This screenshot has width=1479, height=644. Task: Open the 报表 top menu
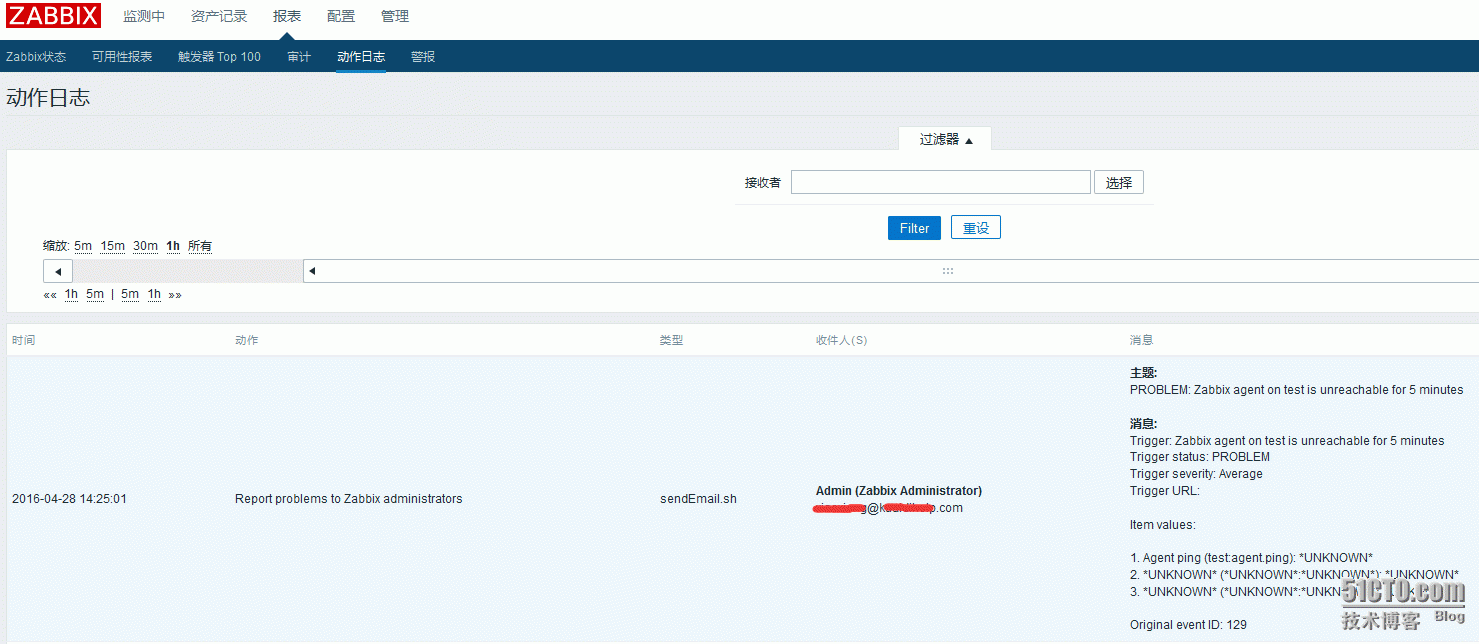click(x=287, y=16)
